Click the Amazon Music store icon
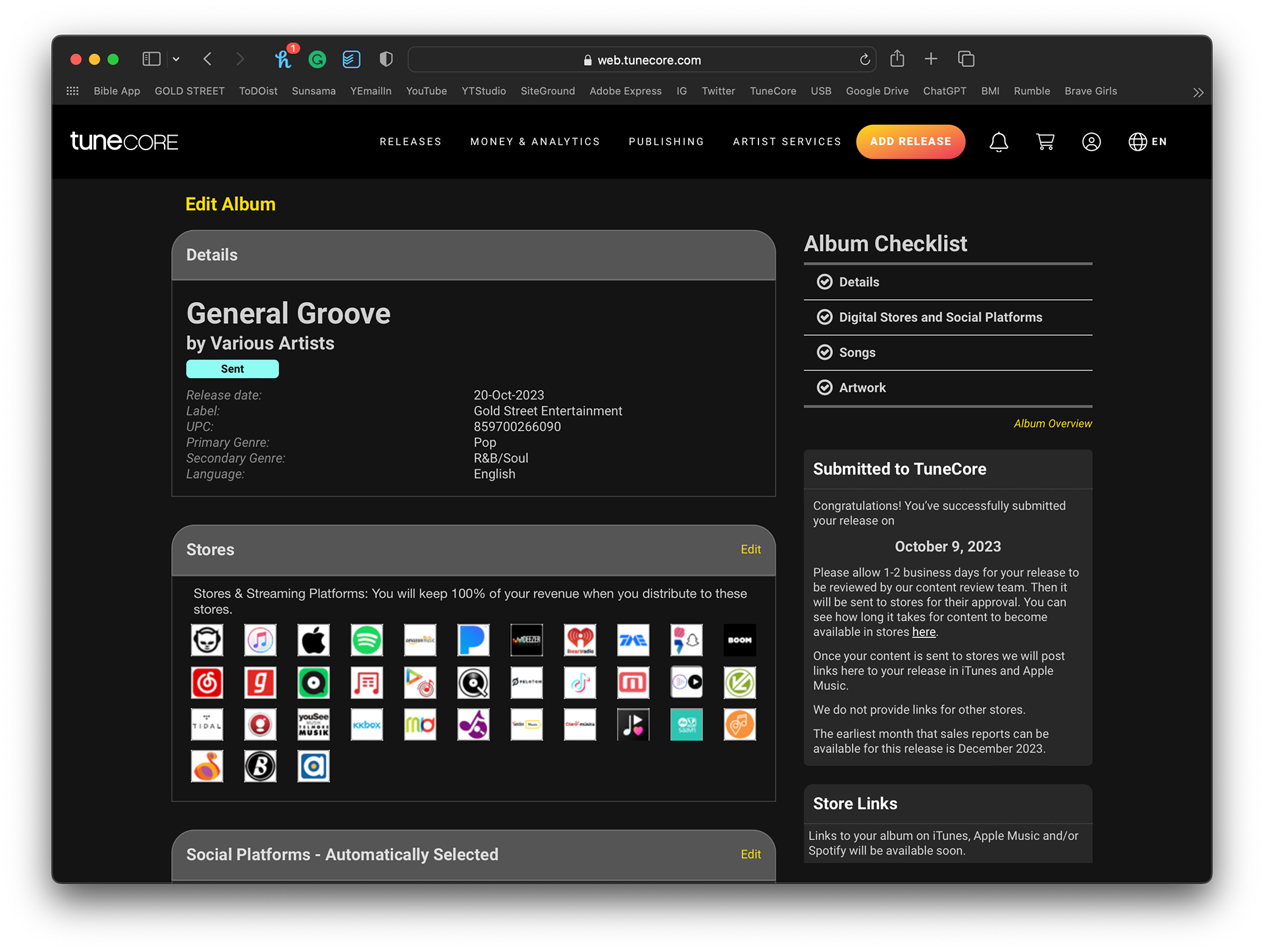This screenshot has width=1264, height=952. (420, 640)
